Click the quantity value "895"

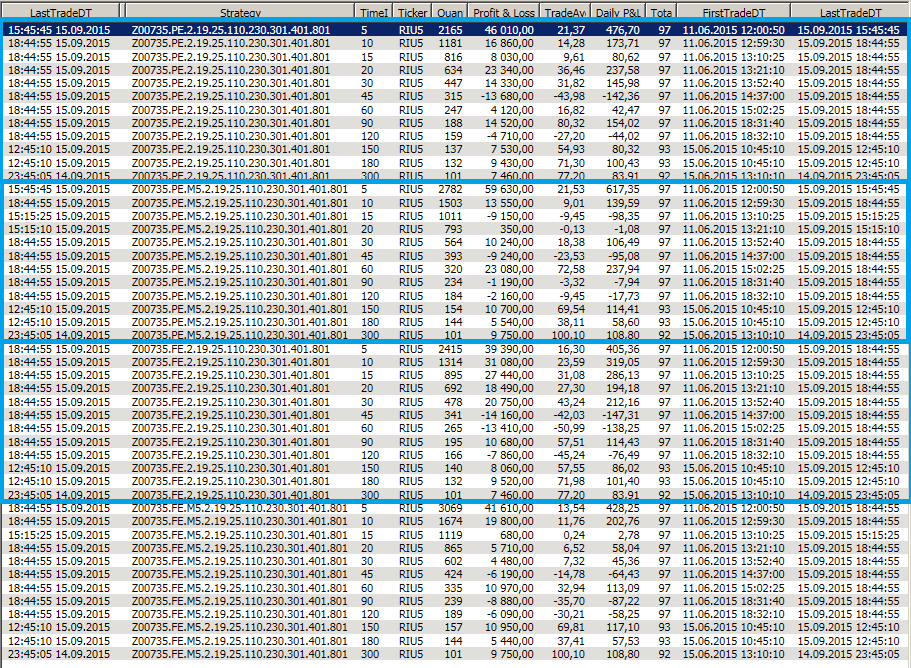tap(453, 375)
